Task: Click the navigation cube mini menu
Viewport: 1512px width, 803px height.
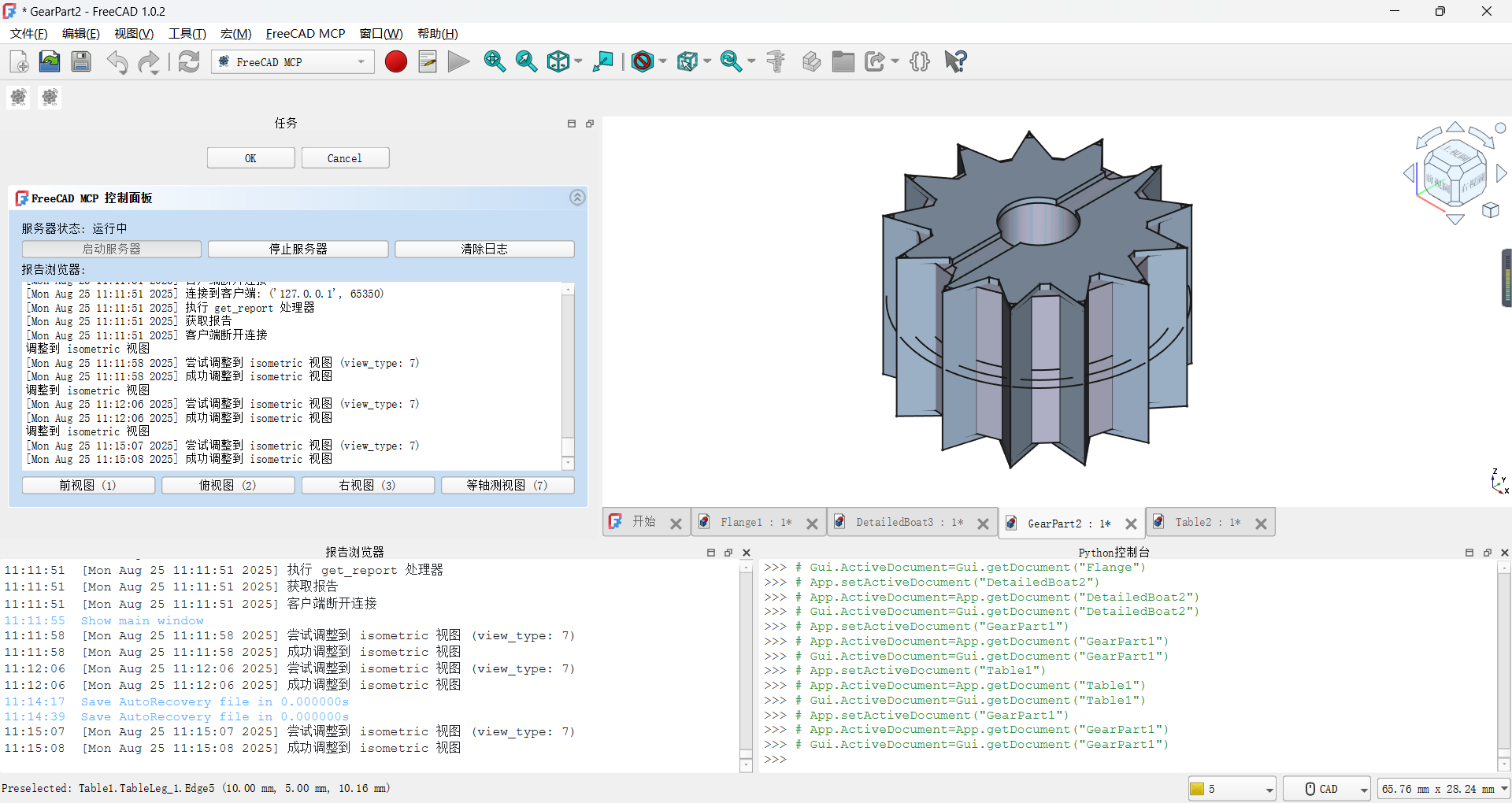Action: pyautogui.click(x=1491, y=210)
